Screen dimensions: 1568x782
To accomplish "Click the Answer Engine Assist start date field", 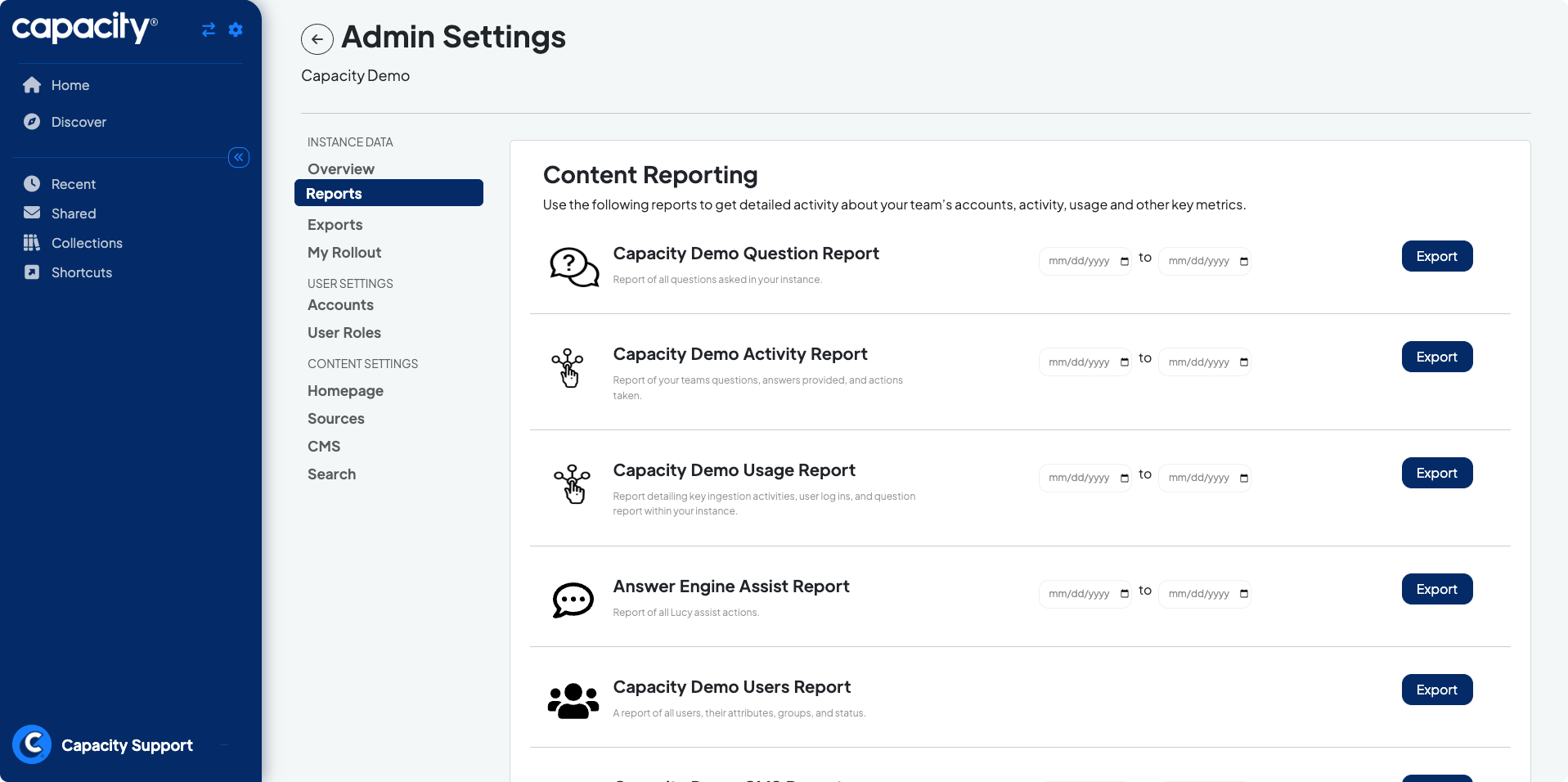I will click(x=1078, y=594).
